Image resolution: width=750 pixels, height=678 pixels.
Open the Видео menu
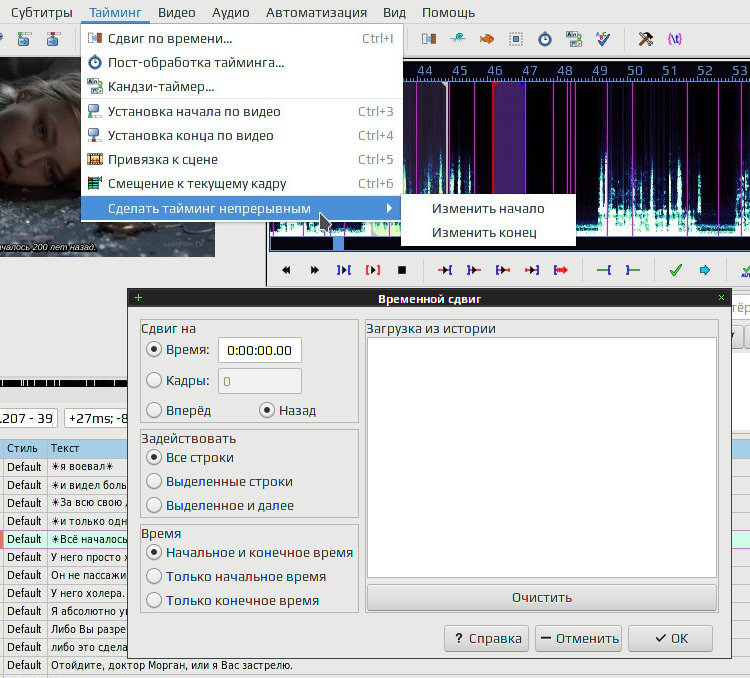tap(176, 12)
